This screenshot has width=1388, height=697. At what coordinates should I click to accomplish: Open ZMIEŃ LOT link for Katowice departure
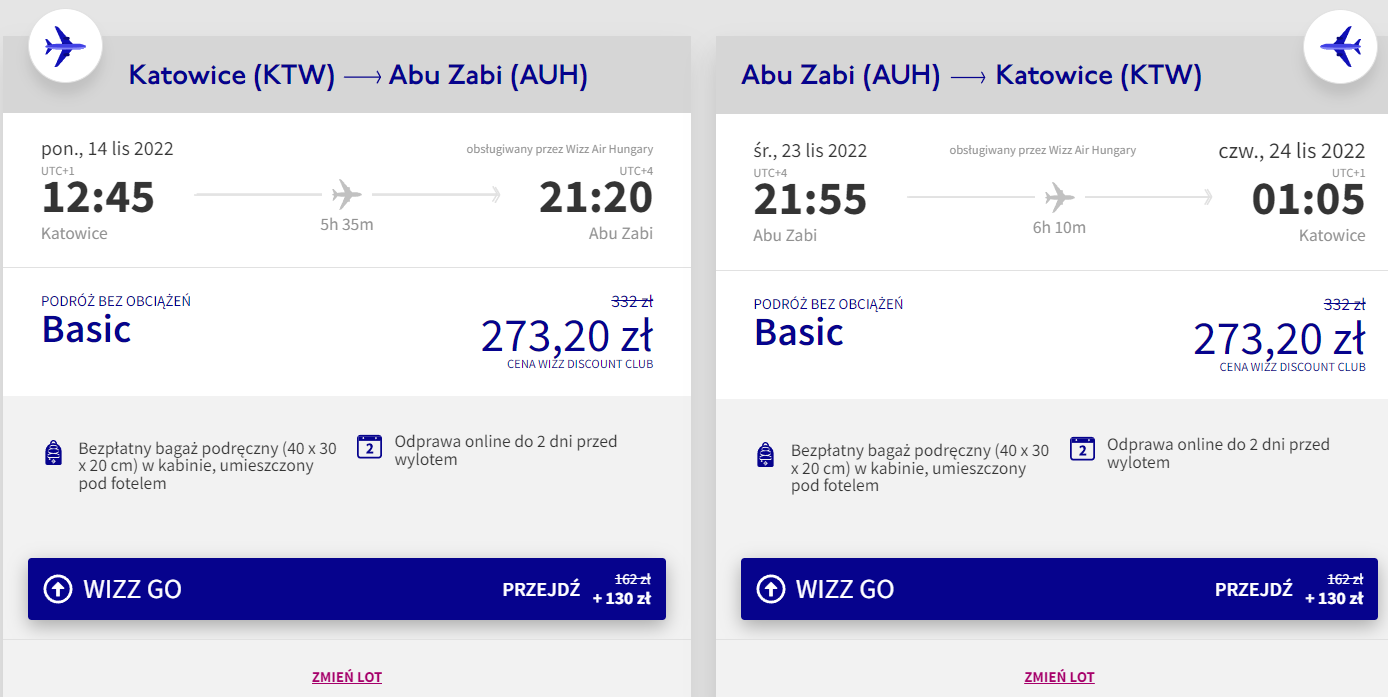[x=347, y=677]
